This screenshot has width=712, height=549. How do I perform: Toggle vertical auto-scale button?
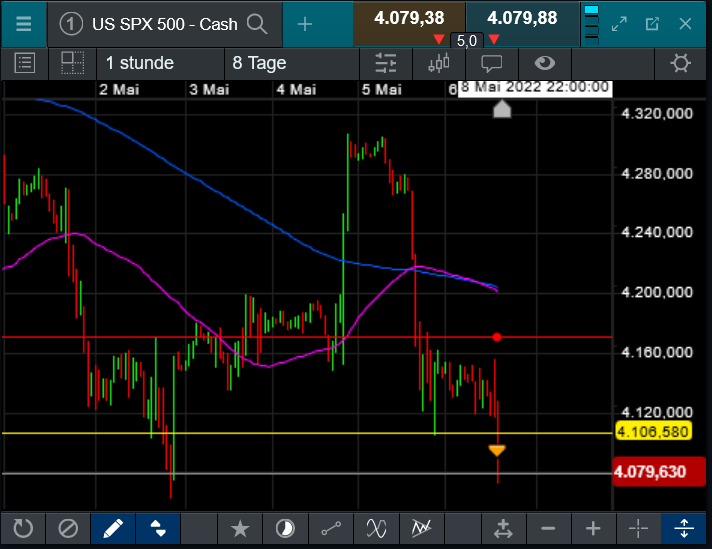[x=684, y=529]
